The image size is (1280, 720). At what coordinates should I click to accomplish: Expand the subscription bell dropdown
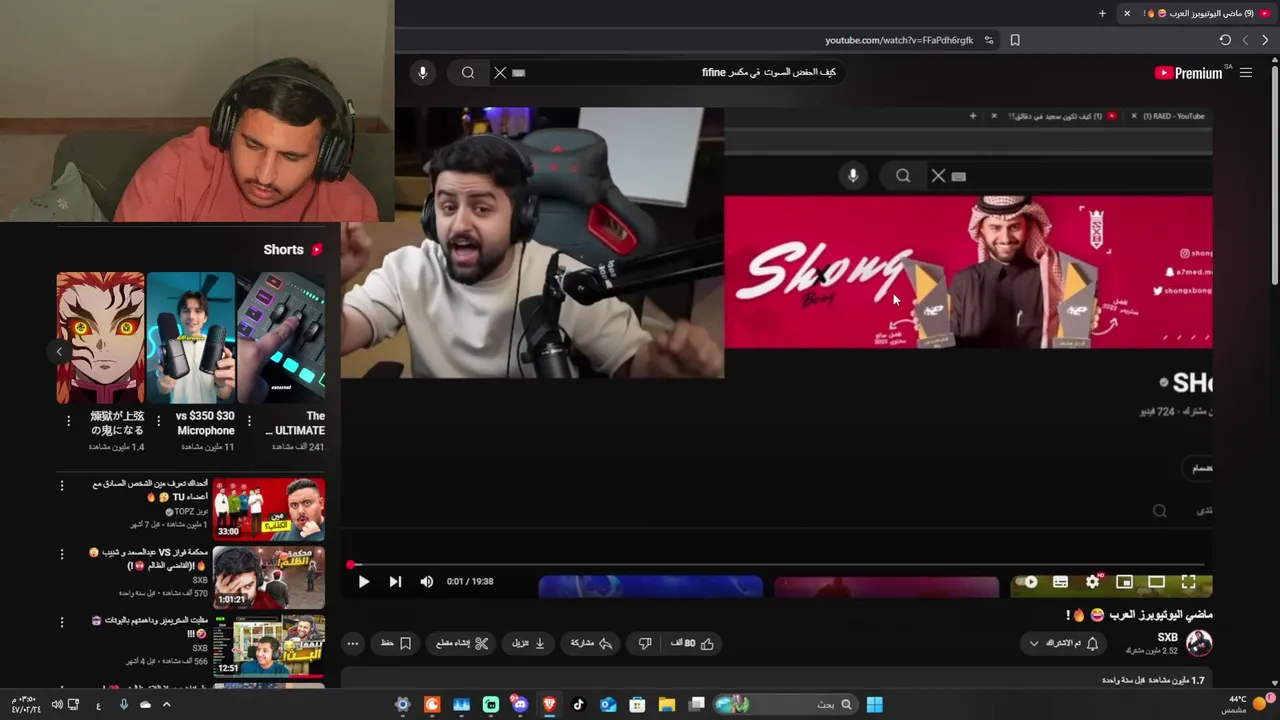[x=1064, y=644]
